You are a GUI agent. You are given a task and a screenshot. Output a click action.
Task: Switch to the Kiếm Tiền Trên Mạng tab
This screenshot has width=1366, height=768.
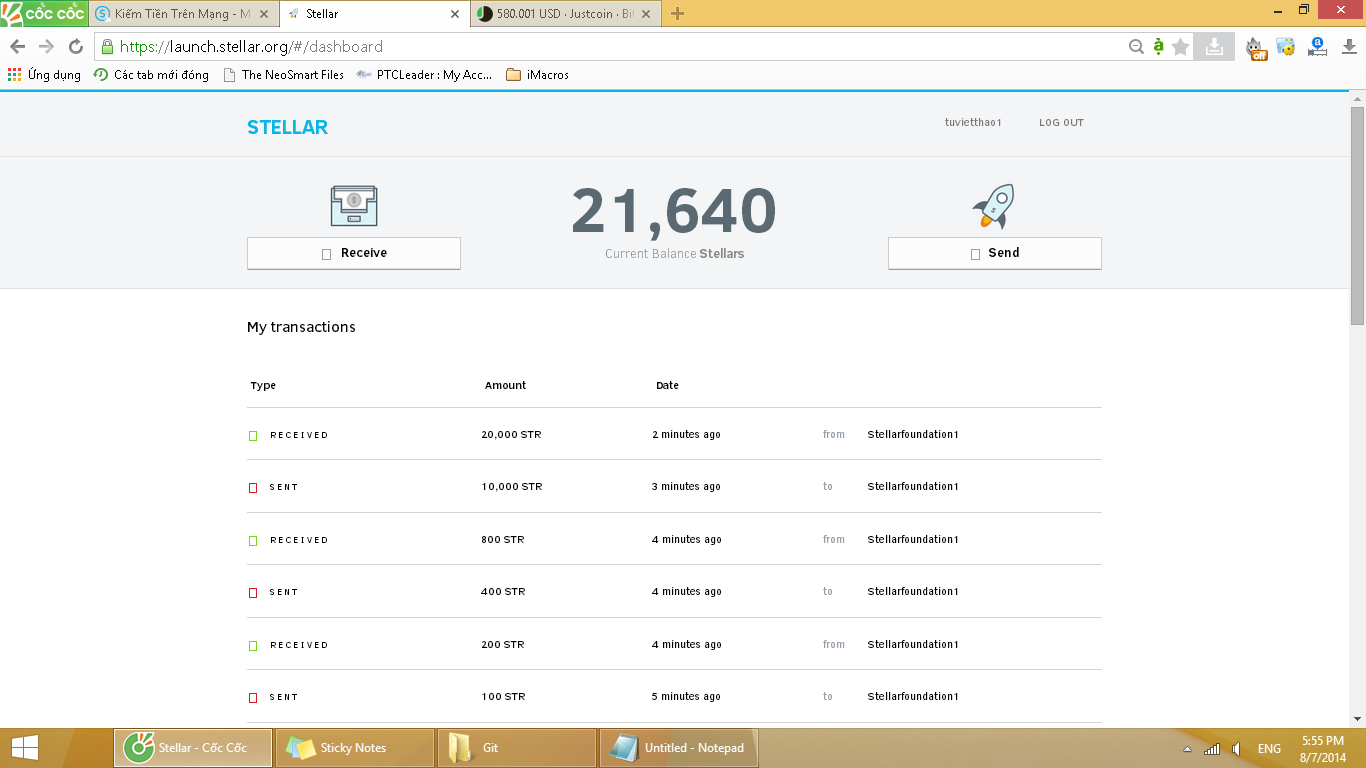(182, 14)
